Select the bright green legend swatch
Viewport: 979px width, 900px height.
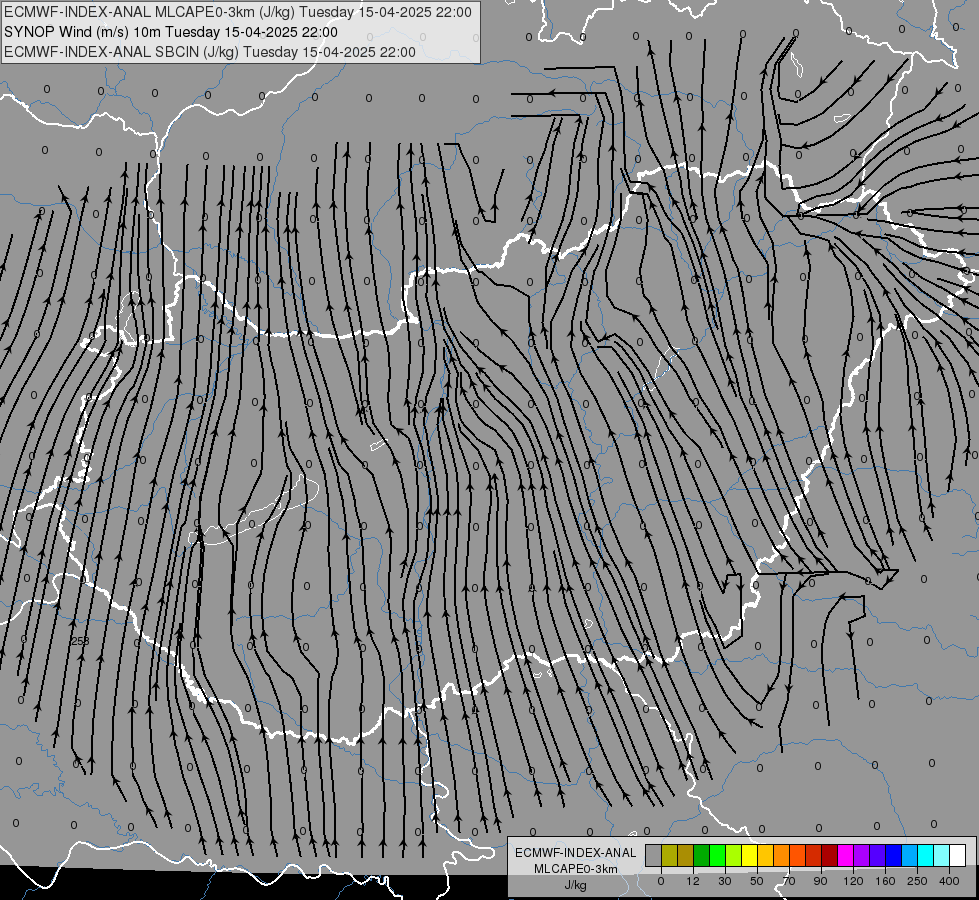(x=717, y=855)
